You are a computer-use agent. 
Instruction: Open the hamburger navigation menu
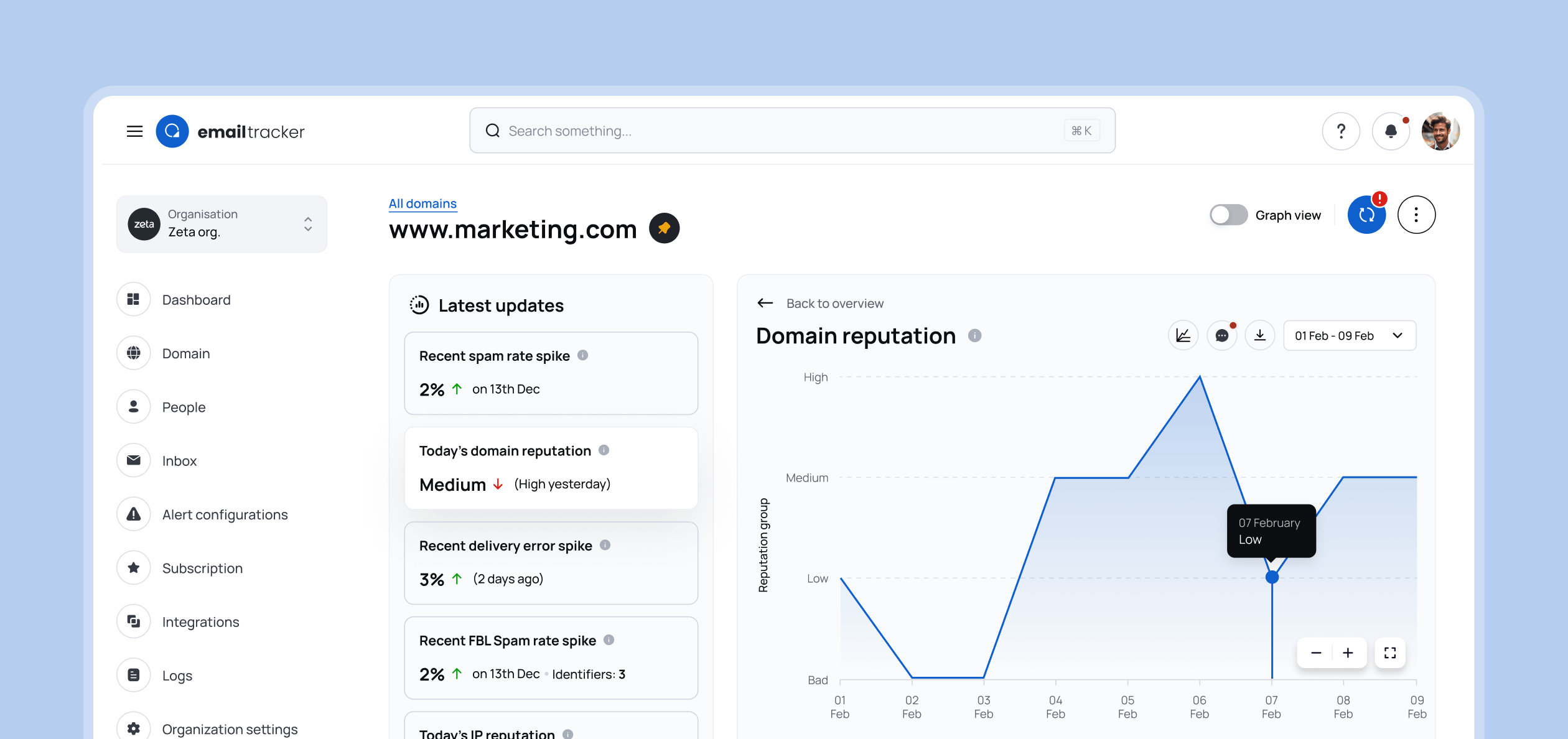(134, 131)
